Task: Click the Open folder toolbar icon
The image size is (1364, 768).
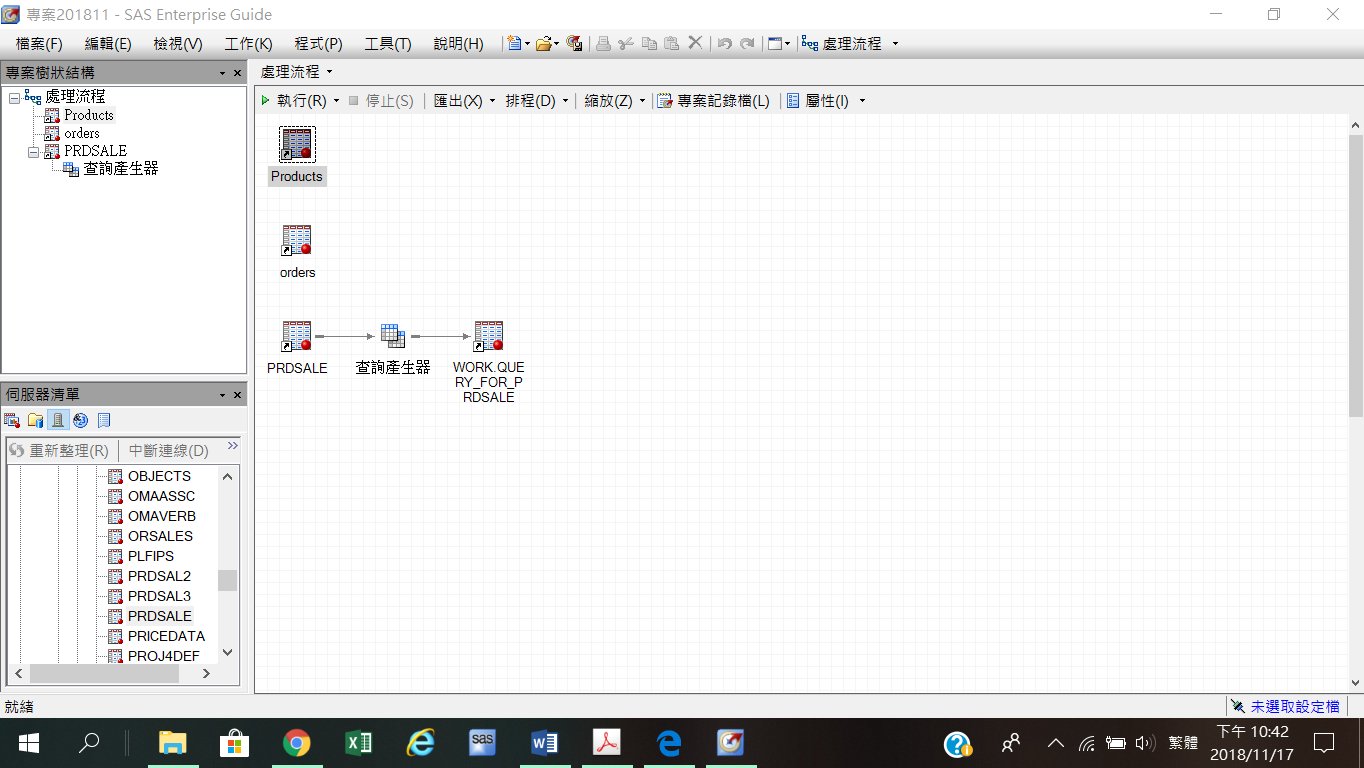Action: 543,43
